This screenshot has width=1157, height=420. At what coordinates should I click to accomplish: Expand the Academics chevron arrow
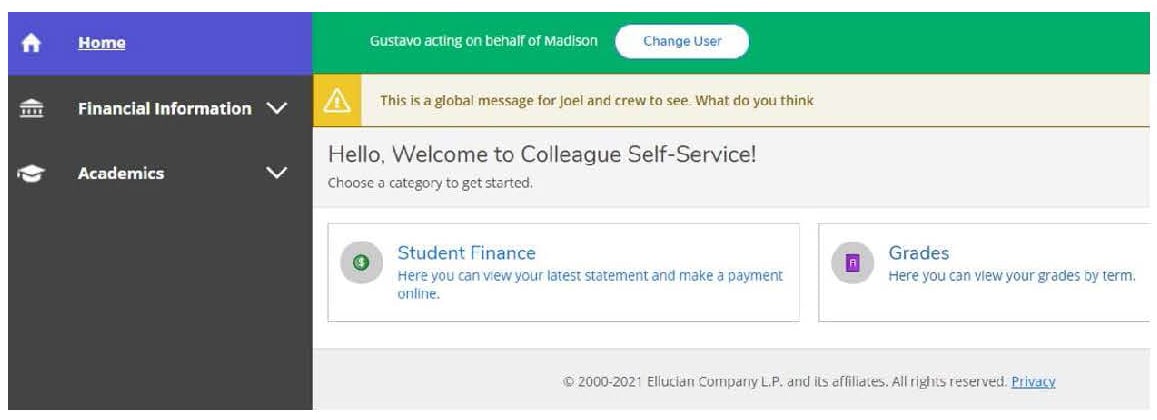point(276,173)
